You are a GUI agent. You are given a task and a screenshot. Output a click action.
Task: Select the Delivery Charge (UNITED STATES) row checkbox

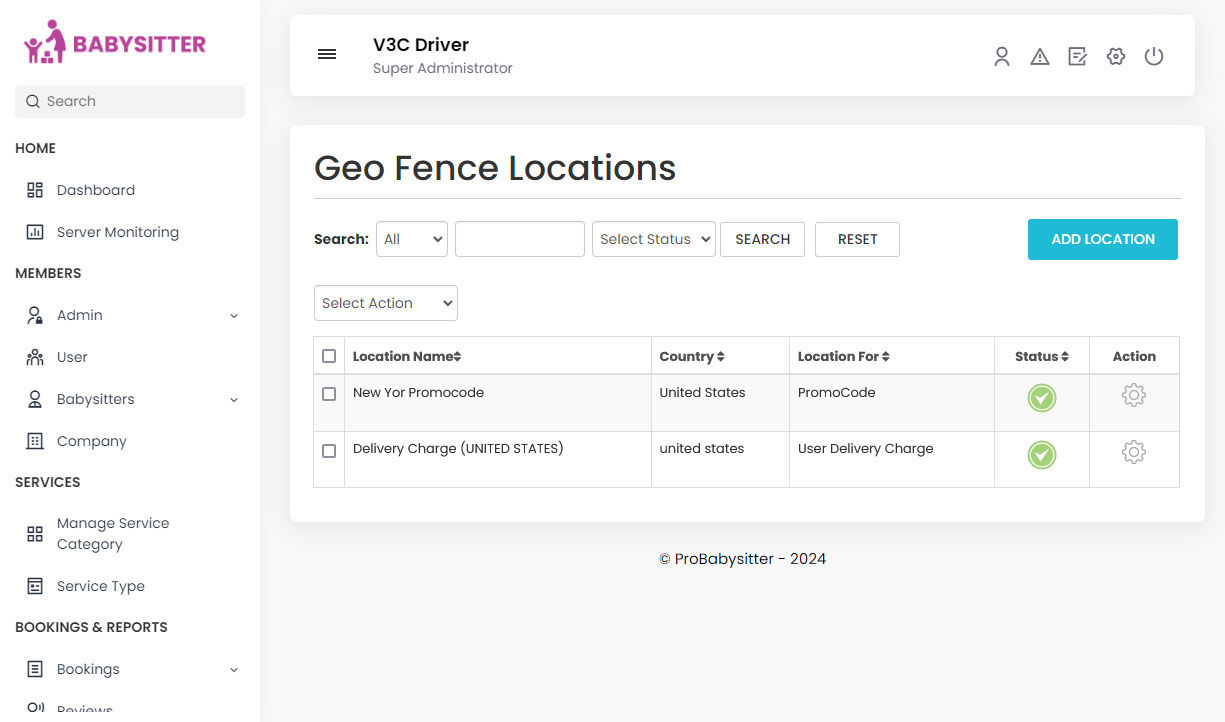[328, 451]
